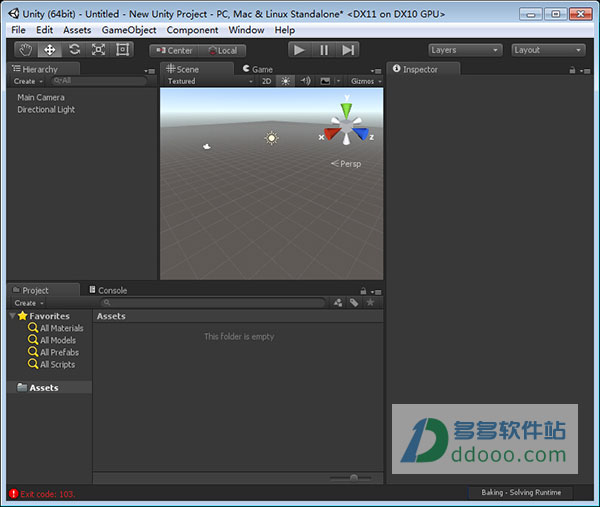Toggle the Inspector lock icon

(572, 70)
